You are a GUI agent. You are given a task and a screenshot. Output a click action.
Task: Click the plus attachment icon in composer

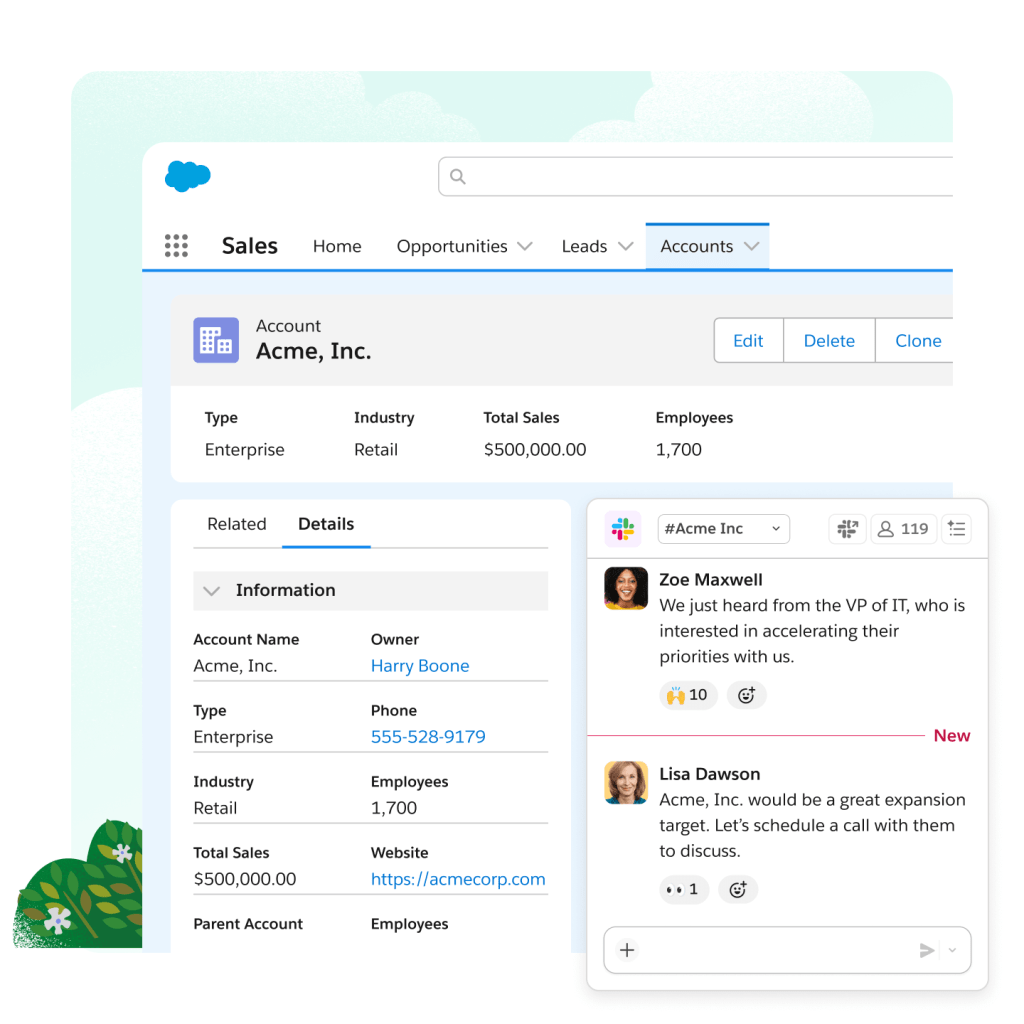click(x=627, y=950)
